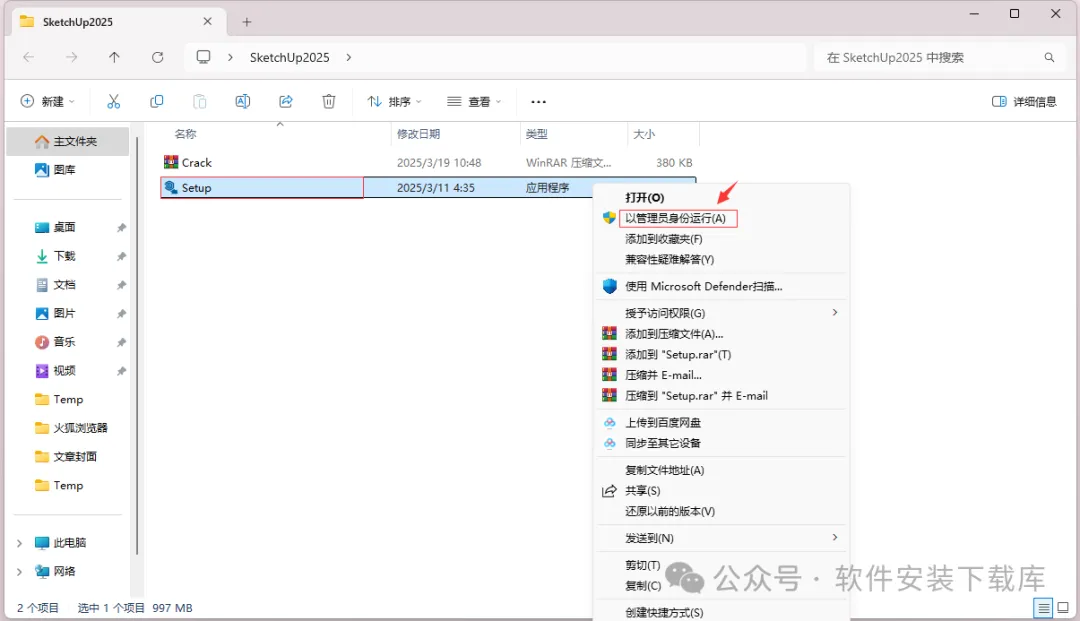This screenshot has height=621, width=1080.
Task: Click the This PC monitor icon in address bar
Action: (x=203, y=57)
